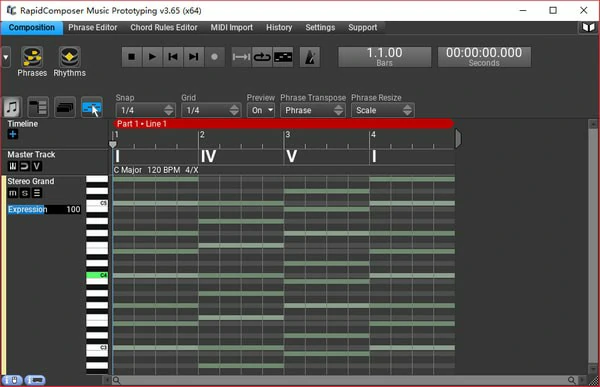Open the Rhythms browser
This screenshot has width=600, height=387.
[x=69, y=61]
